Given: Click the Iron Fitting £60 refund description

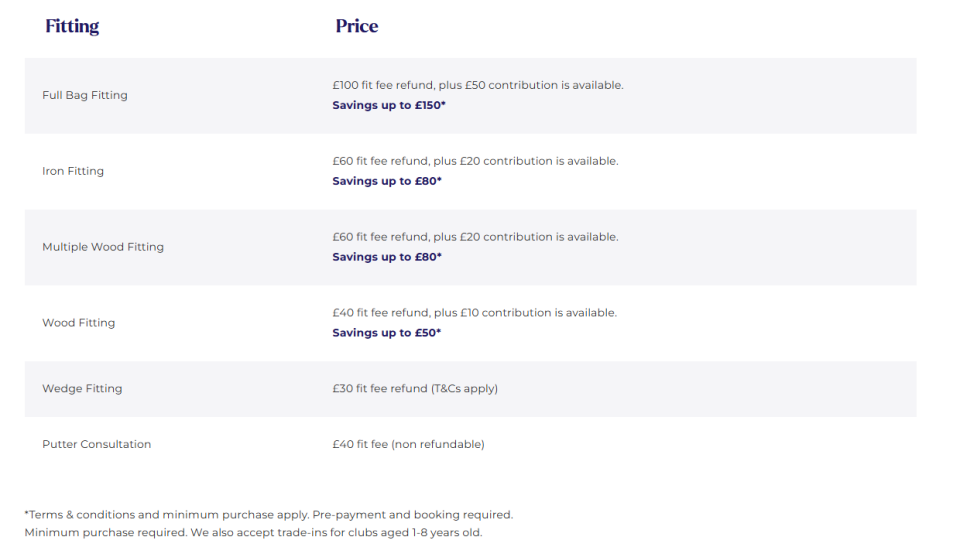Looking at the screenshot, I should 475,161.
